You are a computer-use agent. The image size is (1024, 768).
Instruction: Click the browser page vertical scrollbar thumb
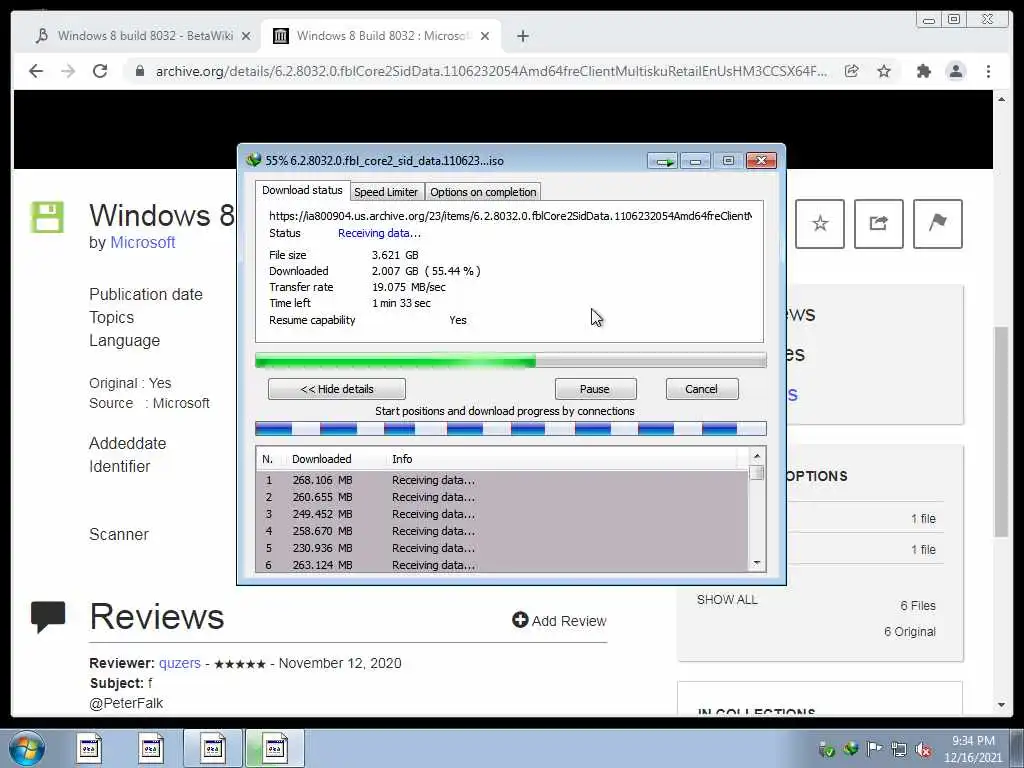(1001, 431)
